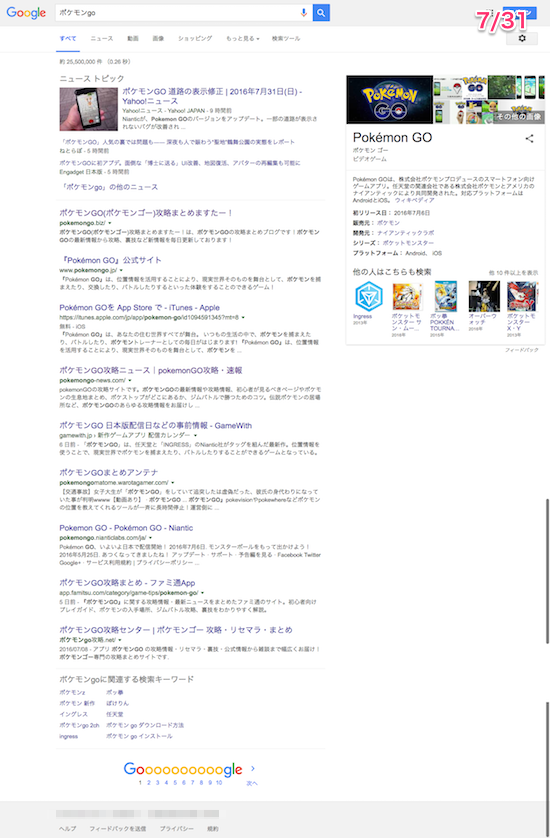Click the blue search magnifier button

tap(321, 12)
